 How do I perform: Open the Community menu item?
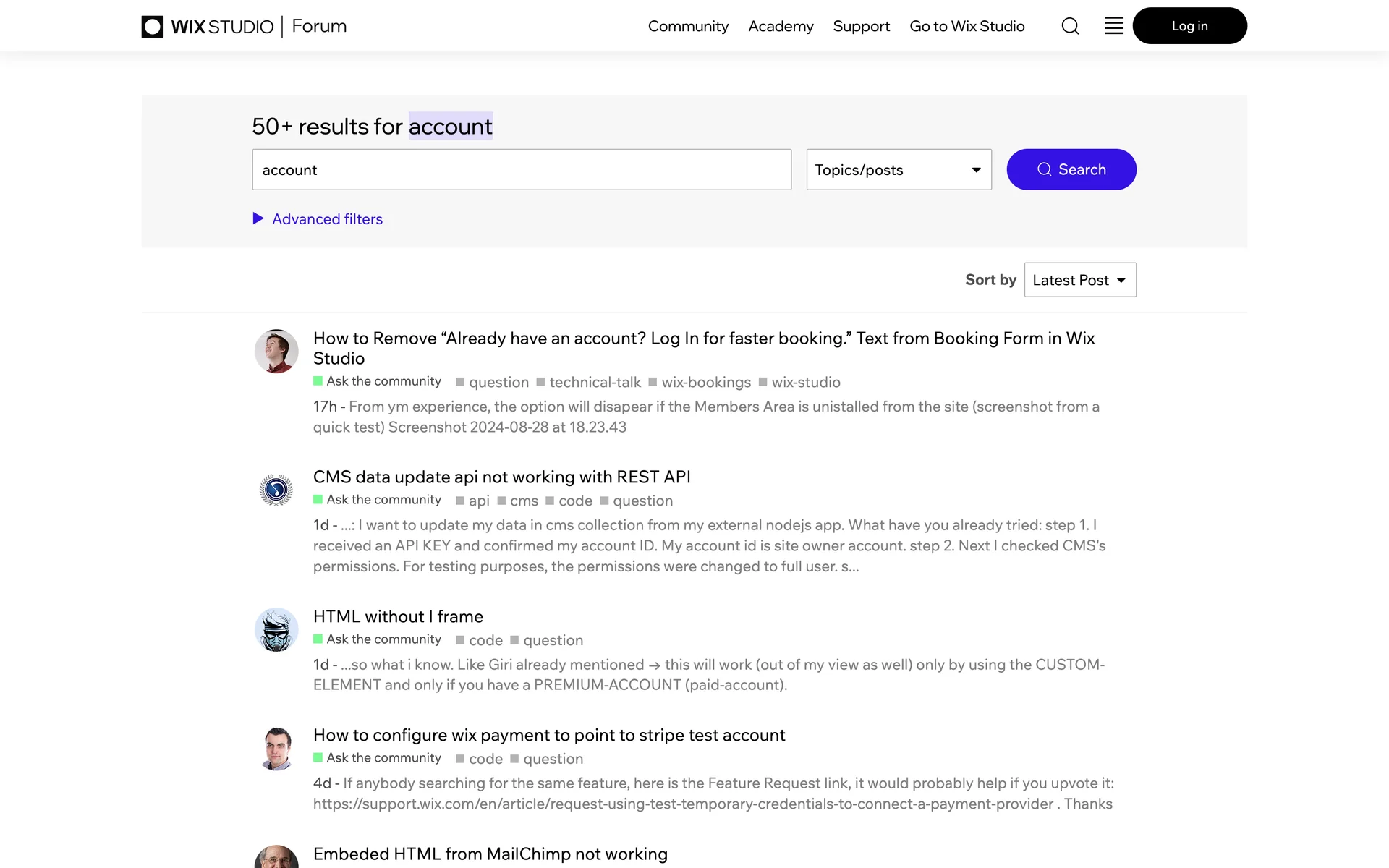tap(688, 26)
